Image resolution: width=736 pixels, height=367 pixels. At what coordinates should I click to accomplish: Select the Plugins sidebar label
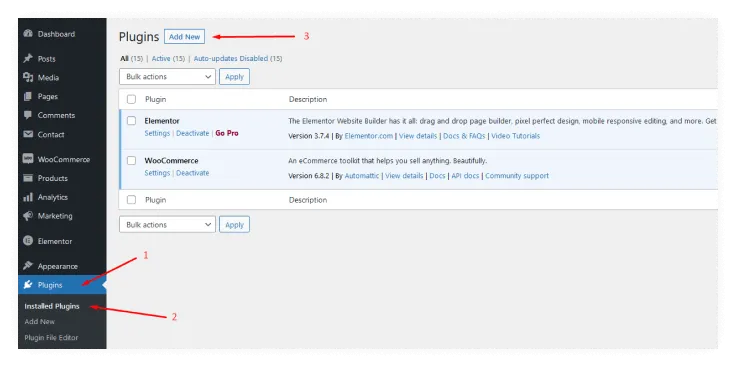(50, 285)
